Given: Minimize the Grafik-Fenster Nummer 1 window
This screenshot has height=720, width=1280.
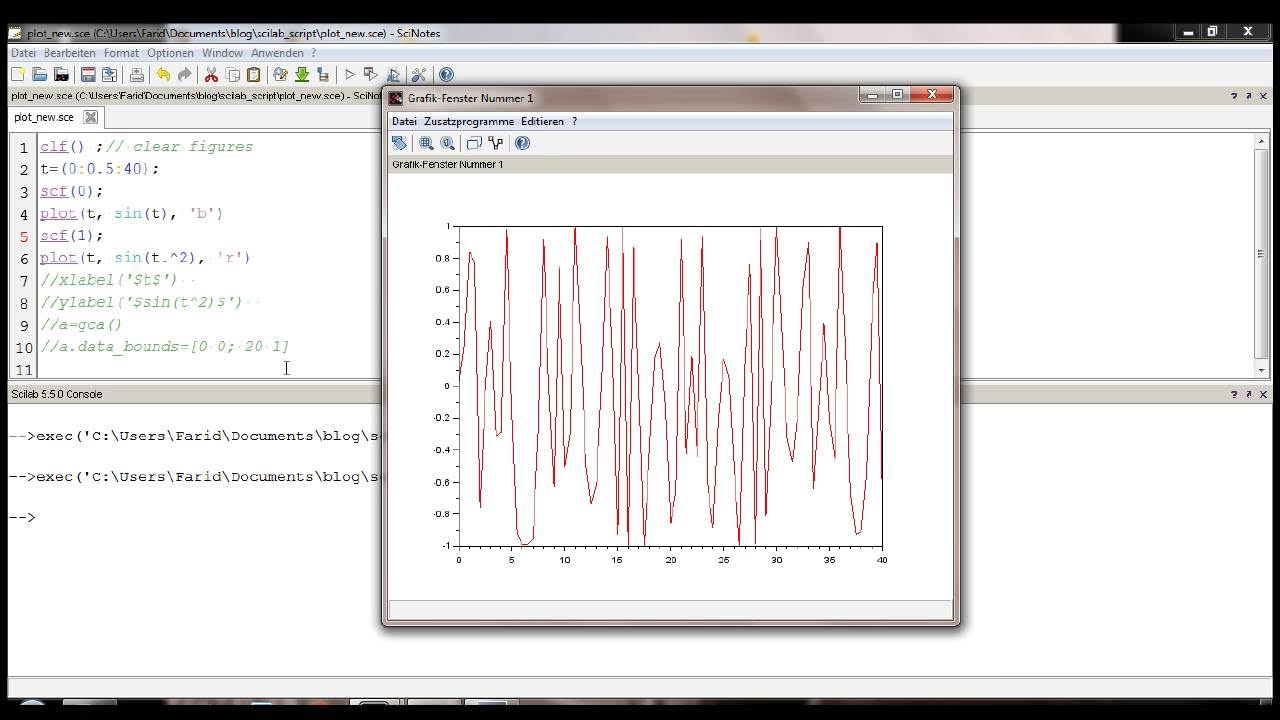Looking at the screenshot, I should pyautogui.click(x=873, y=95).
